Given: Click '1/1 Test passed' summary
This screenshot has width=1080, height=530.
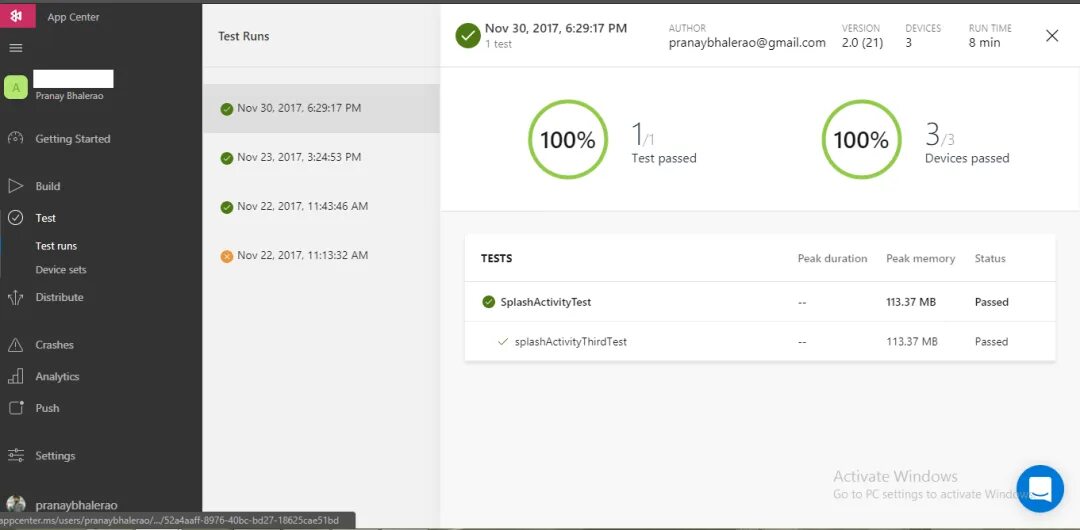Looking at the screenshot, I should 664,143.
